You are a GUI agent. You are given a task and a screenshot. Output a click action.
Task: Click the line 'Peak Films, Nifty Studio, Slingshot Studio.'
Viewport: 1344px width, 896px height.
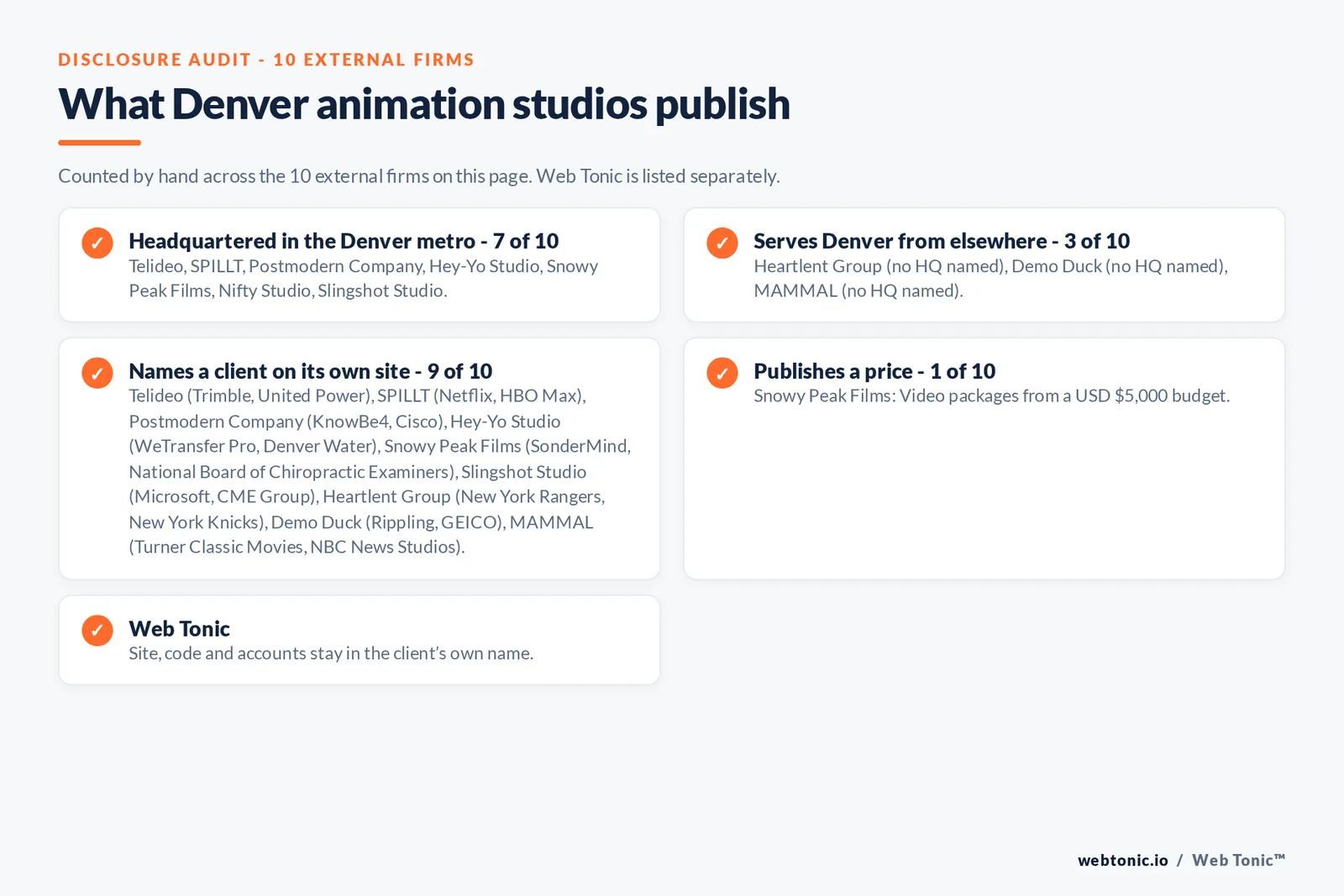tap(288, 291)
